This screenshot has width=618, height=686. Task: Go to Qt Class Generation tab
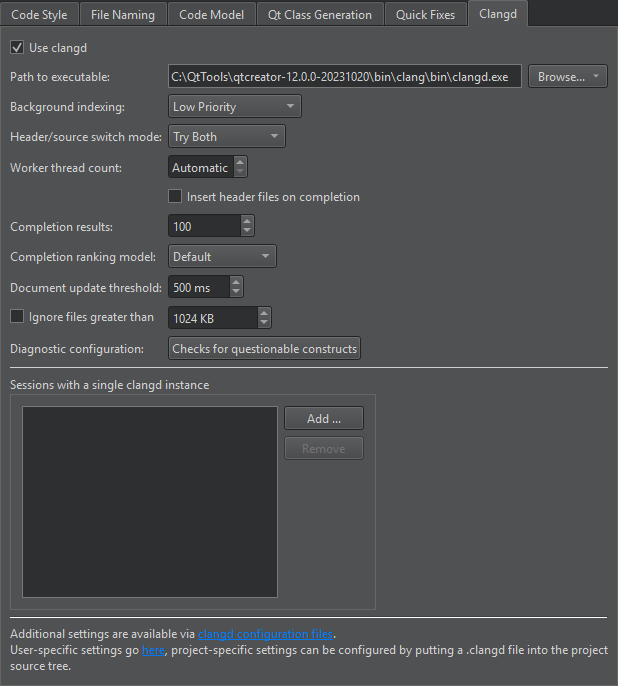pyautogui.click(x=319, y=15)
